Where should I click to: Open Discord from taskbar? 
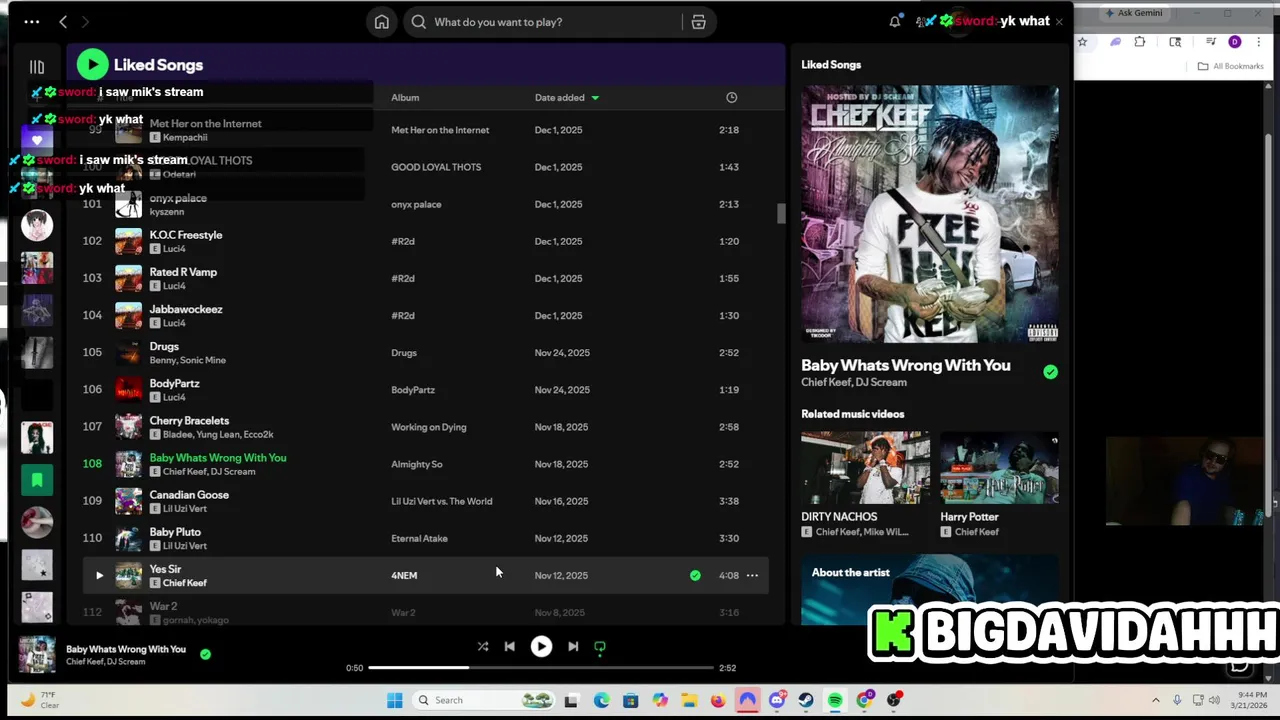[x=776, y=700]
